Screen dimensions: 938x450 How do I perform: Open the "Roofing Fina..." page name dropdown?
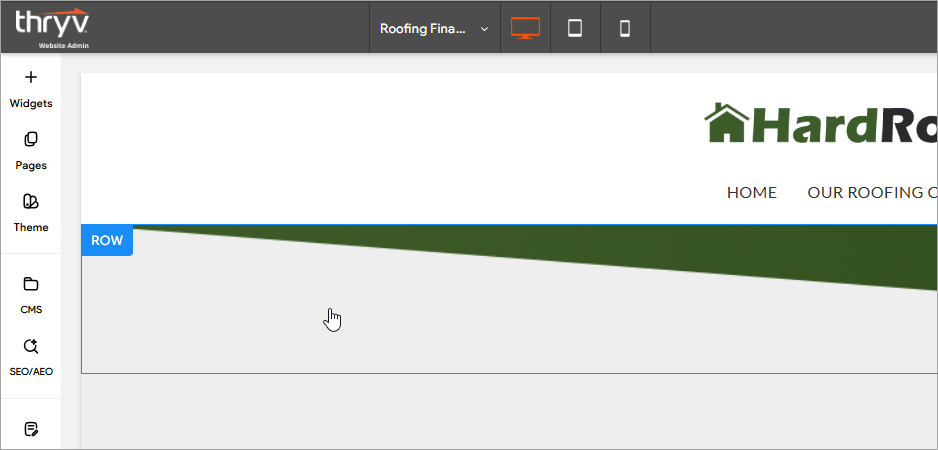point(423,29)
